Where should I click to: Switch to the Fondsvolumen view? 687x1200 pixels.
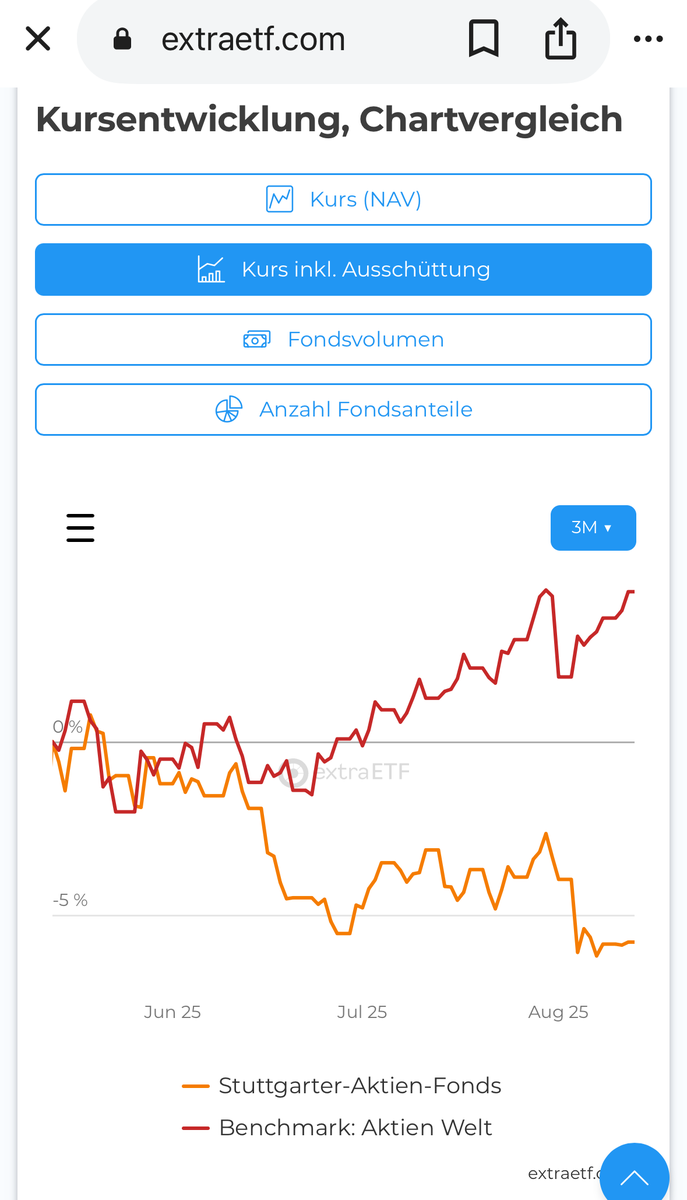pos(343,340)
